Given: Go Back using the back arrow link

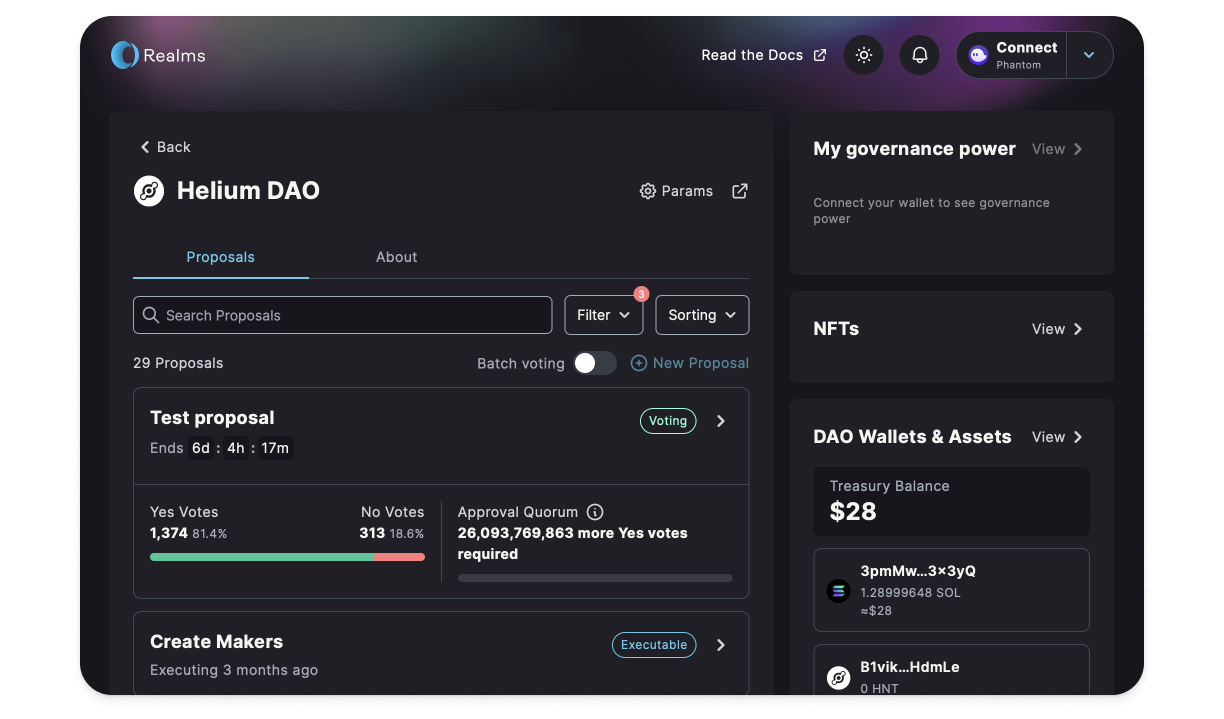Looking at the screenshot, I should [164, 147].
